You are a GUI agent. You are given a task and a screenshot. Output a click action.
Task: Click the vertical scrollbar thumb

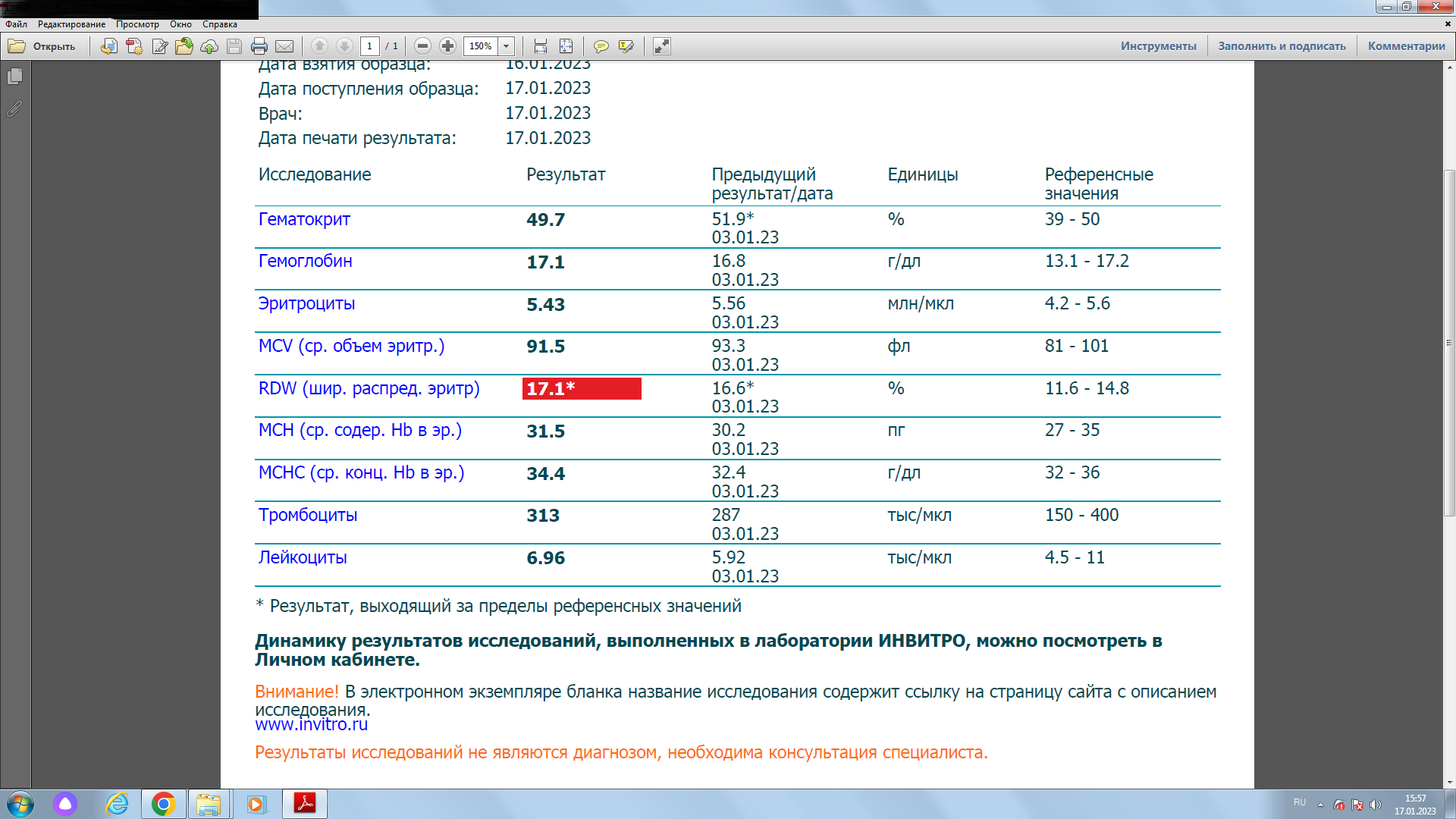[1449, 343]
